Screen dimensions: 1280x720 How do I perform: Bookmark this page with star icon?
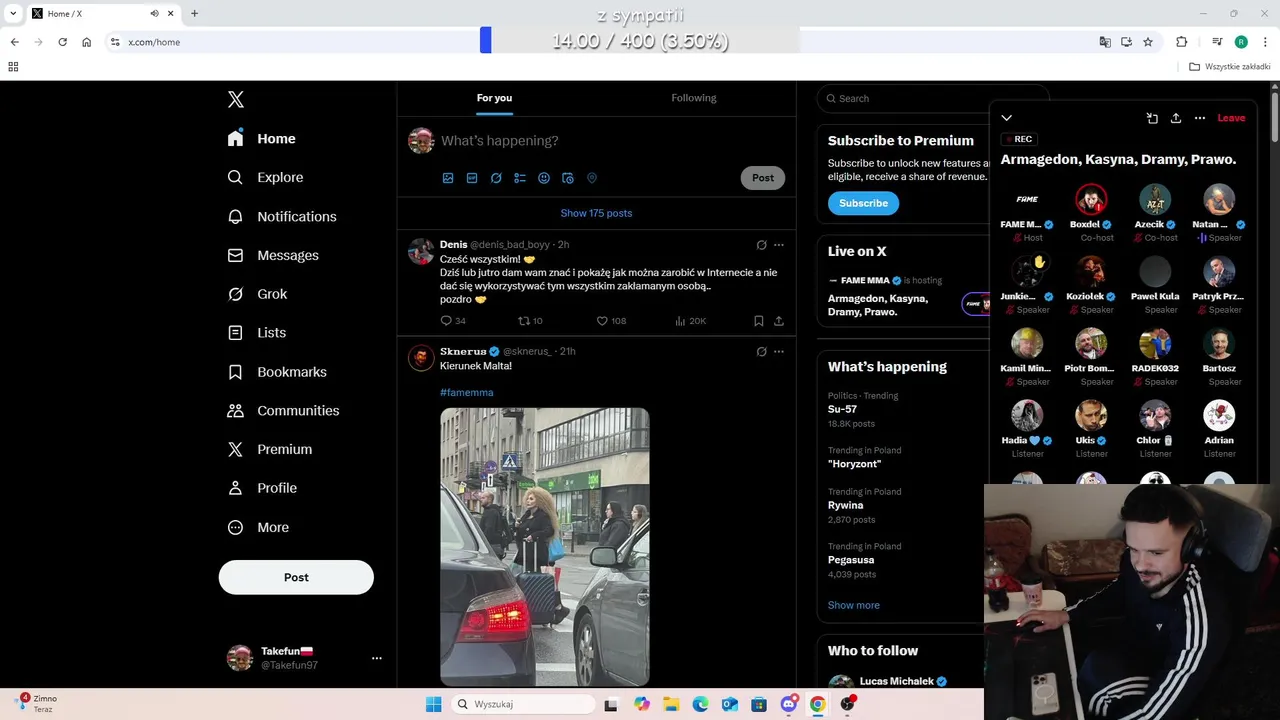(1148, 42)
